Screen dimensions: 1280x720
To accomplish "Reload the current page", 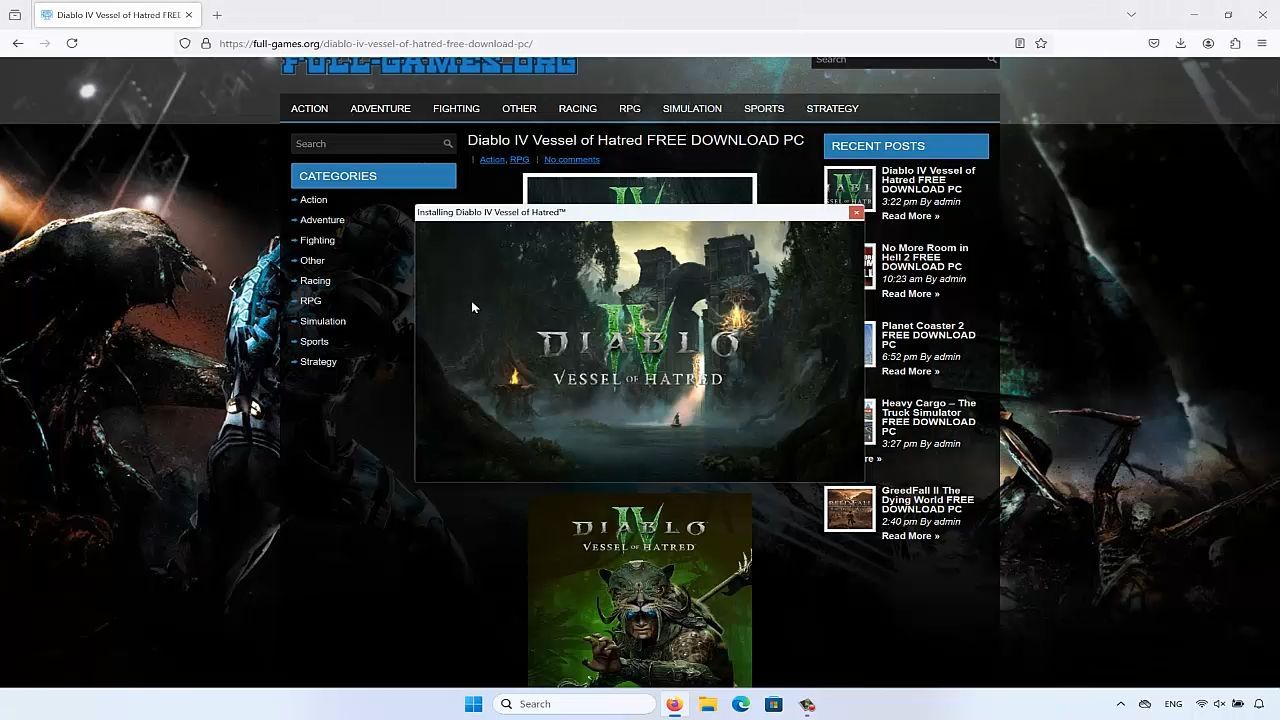I will tap(72, 43).
